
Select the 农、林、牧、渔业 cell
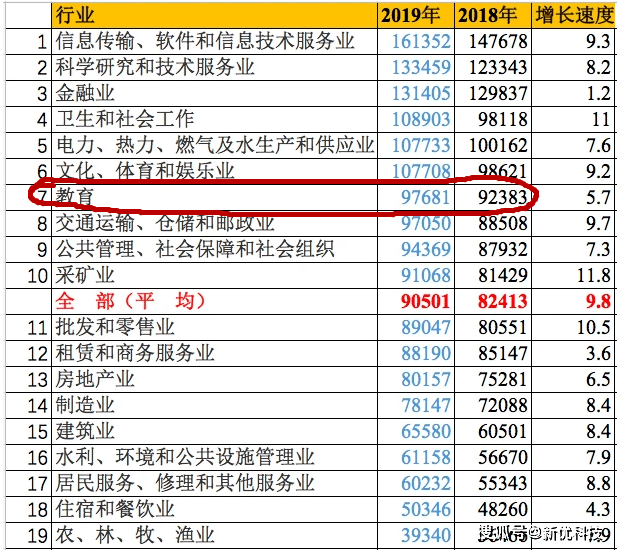(214, 535)
